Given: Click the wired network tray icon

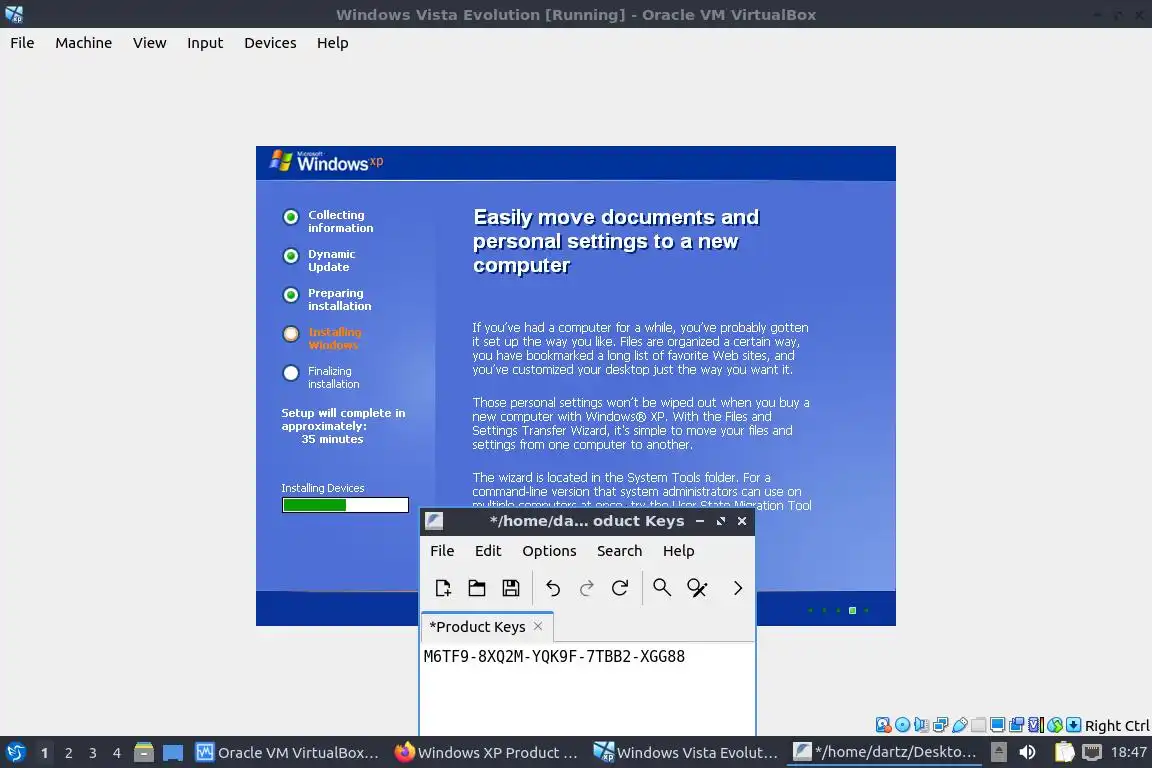Looking at the screenshot, I should coord(1092,752).
